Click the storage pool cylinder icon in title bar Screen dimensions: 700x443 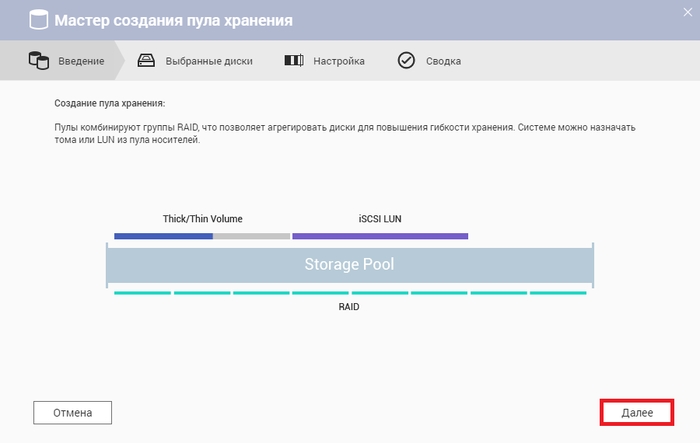point(38,20)
